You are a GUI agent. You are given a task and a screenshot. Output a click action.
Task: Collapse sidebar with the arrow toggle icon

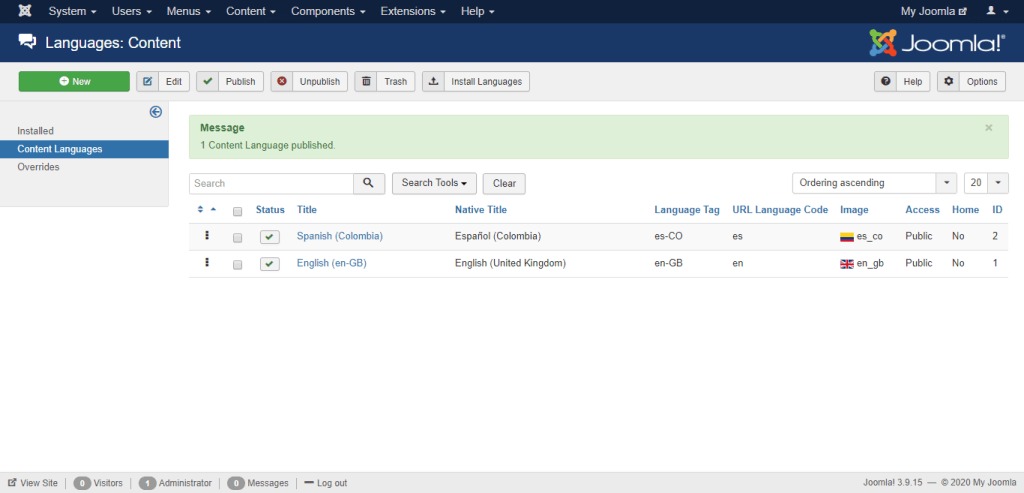click(155, 112)
